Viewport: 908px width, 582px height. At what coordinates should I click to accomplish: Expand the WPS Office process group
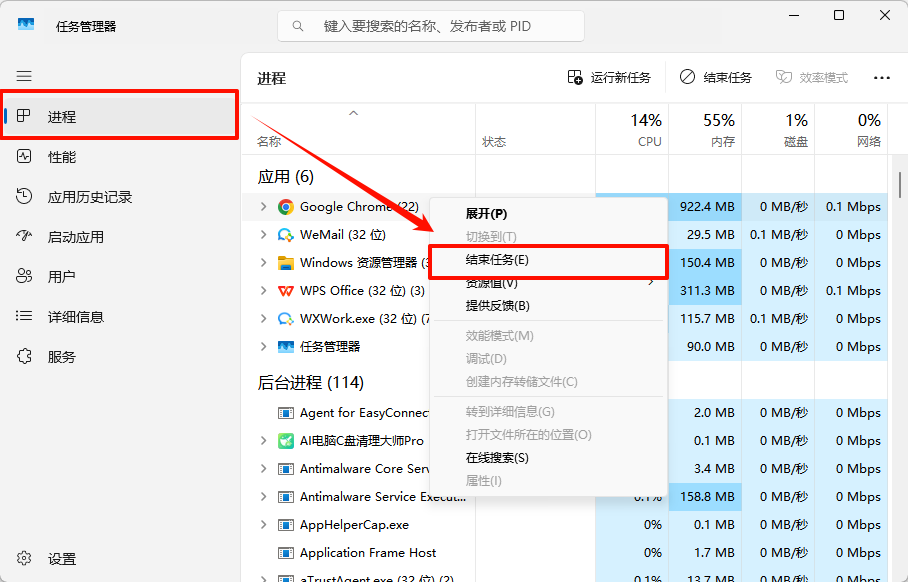pyautogui.click(x=263, y=291)
